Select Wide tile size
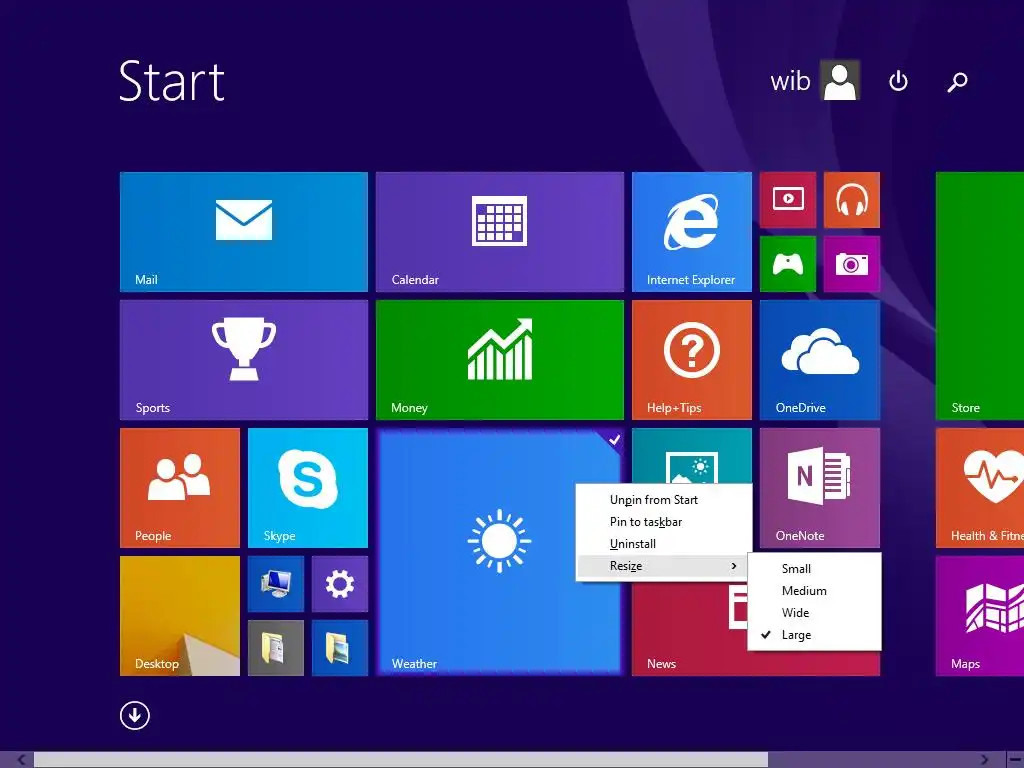This screenshot has height=768, width=1024. [x=814, y=613]
